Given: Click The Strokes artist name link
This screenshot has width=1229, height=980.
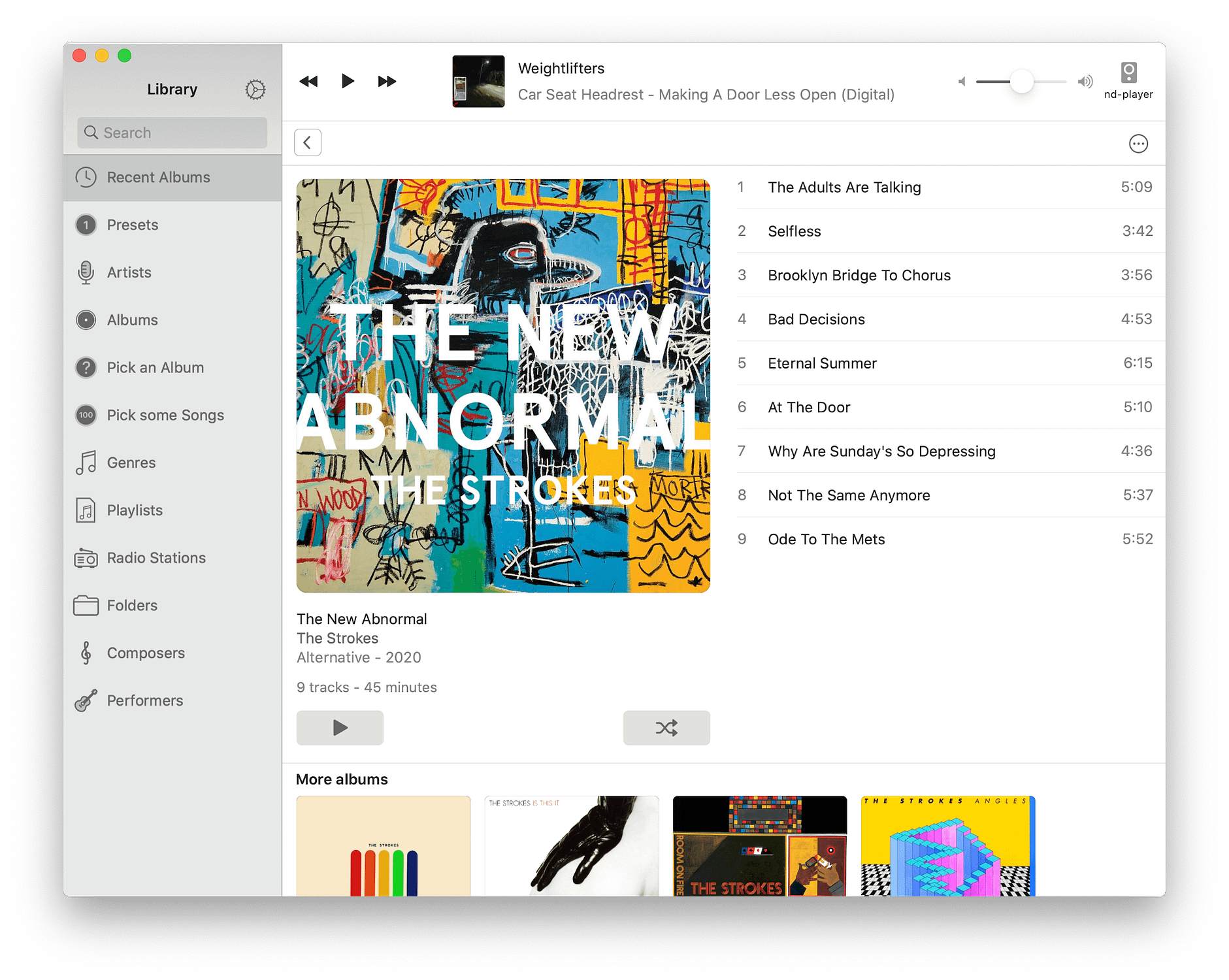Looking at the screenshot, I should [x=337, y=638].
